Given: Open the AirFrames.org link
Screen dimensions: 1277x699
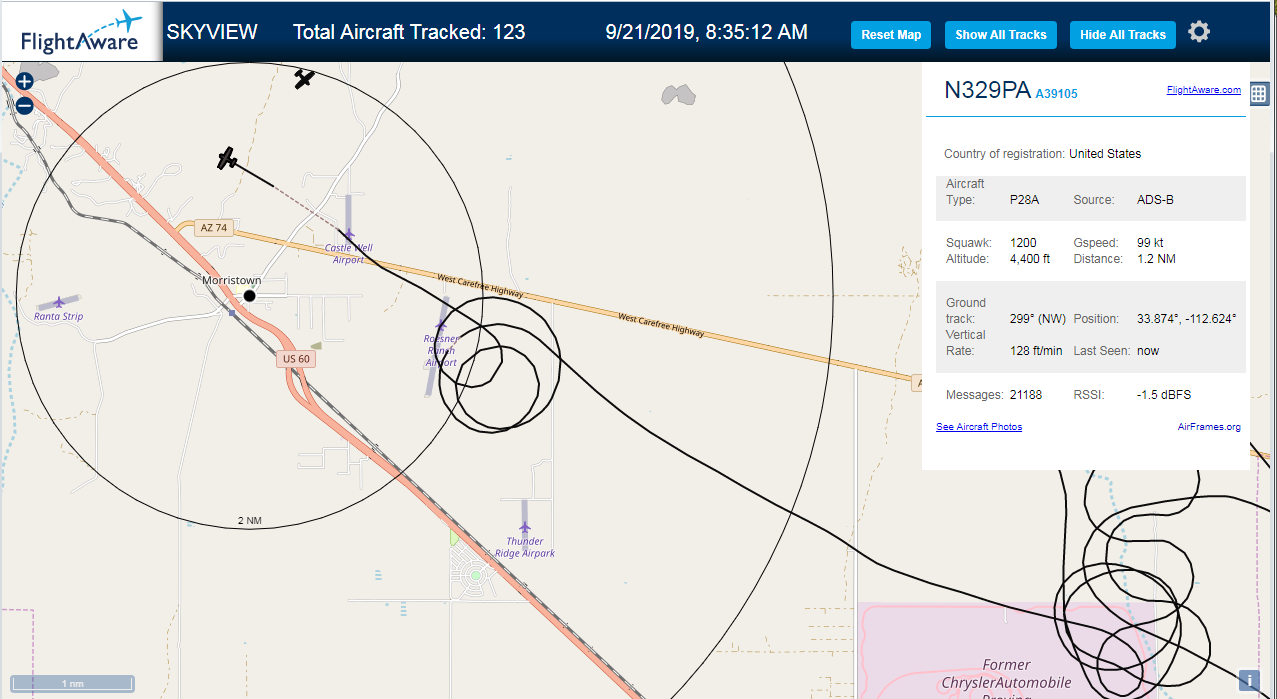Looking at the screenshot, I should (1209, 427).
